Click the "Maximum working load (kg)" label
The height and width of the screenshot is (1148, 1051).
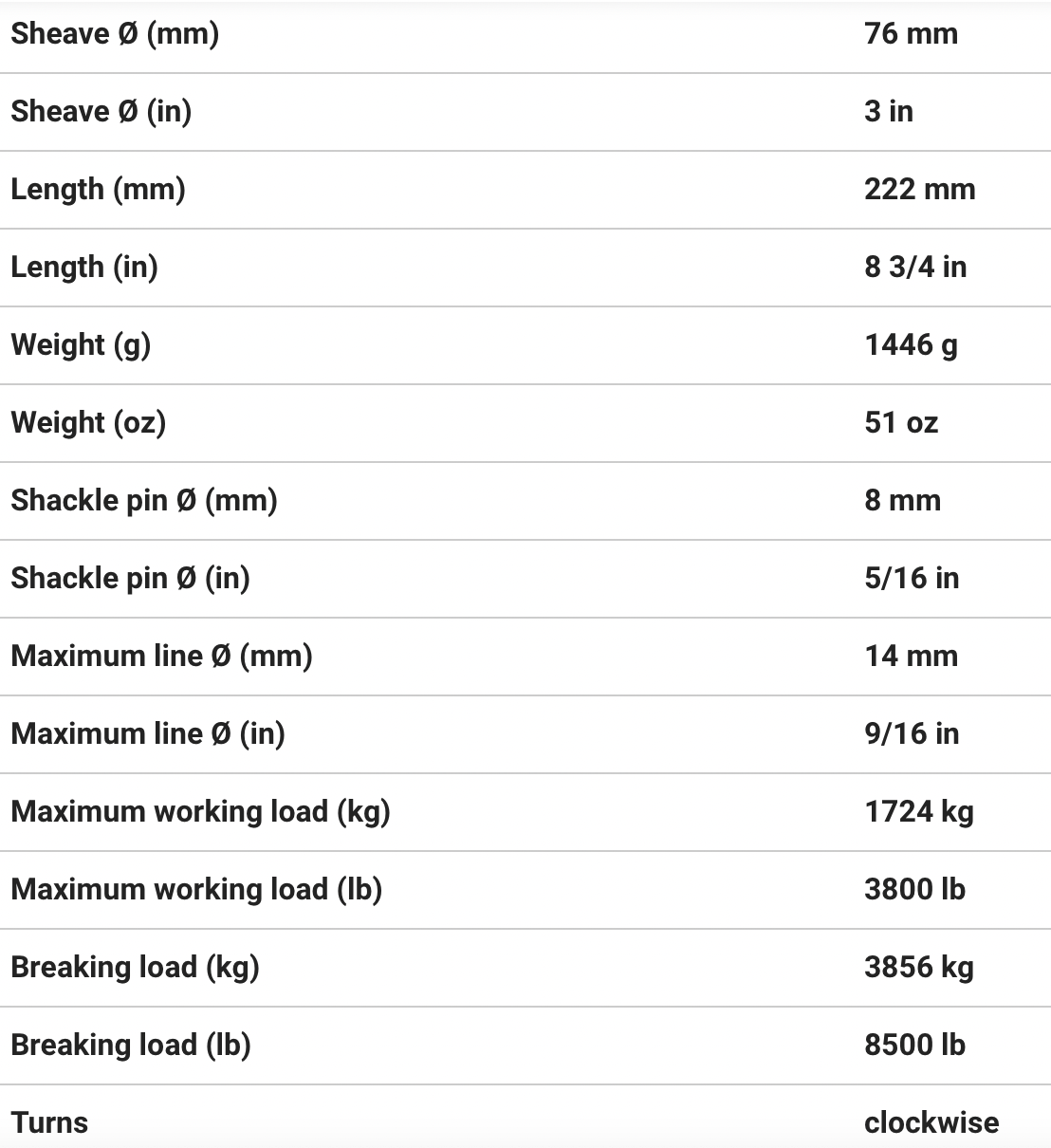200,812
